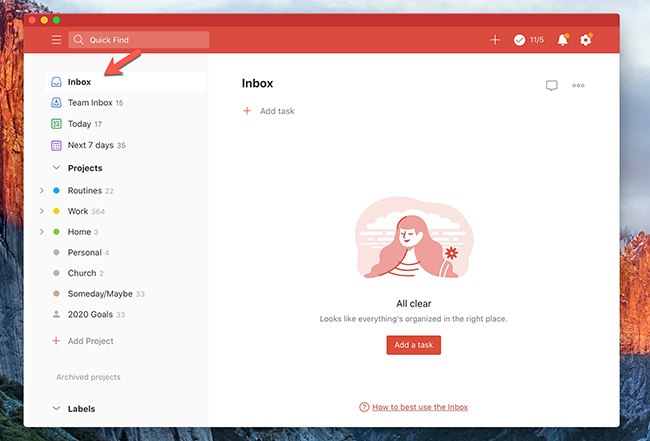Click the Labels section heading
This screenshot has height=441, width=650.
click(x=81, y=409)
